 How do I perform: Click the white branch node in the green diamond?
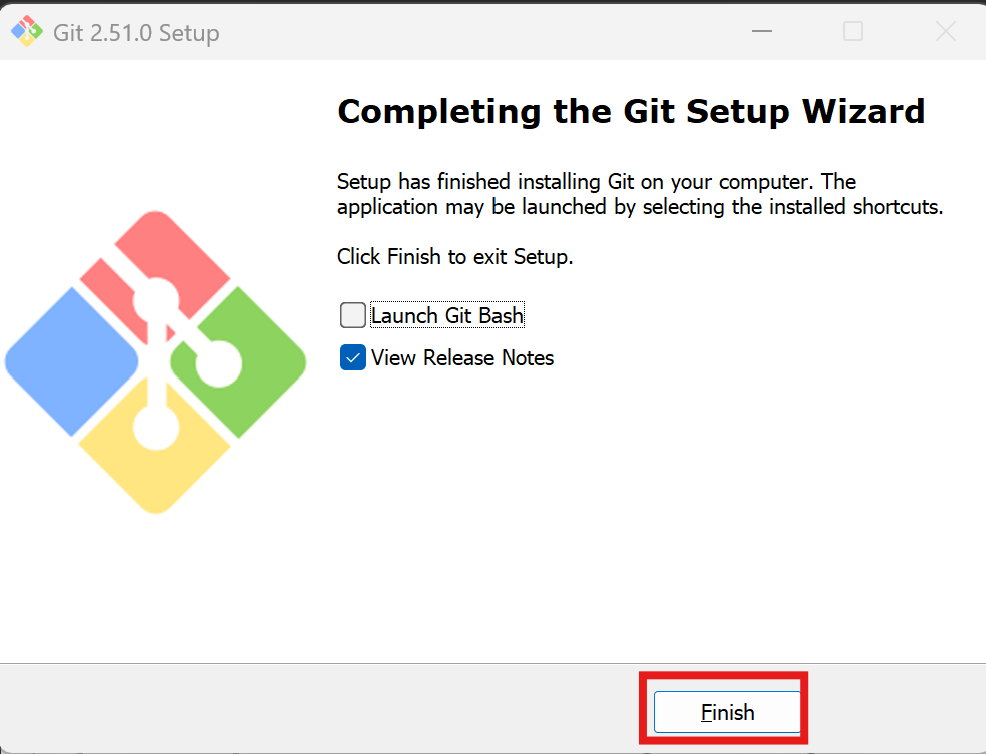click(218, 363)
